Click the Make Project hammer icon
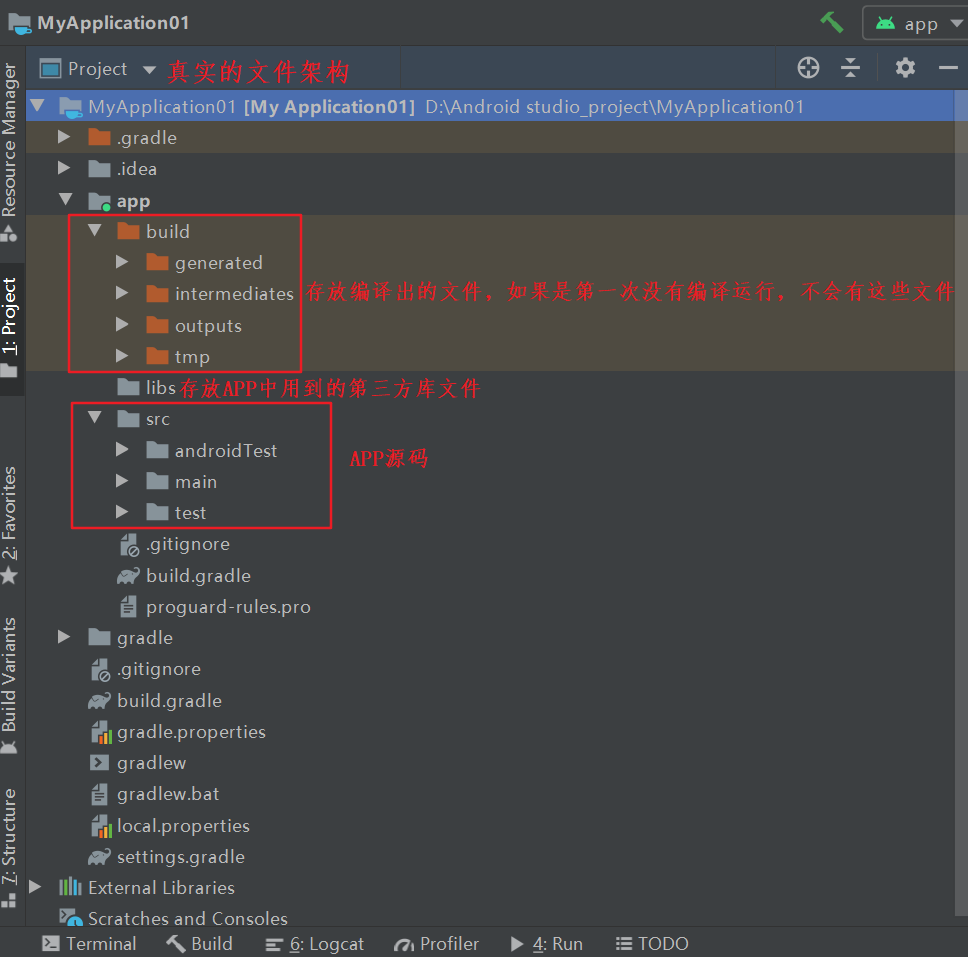Viewport: 968px width, 957px height. pos(831,22)
